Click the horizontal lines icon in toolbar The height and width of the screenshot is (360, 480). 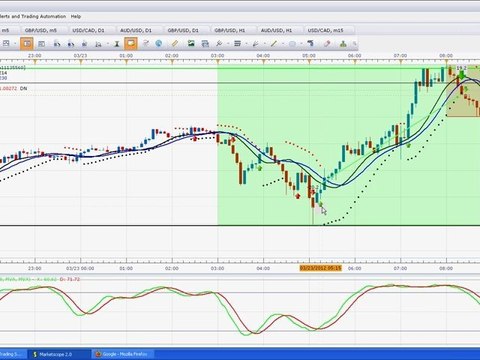coord(237,44)
